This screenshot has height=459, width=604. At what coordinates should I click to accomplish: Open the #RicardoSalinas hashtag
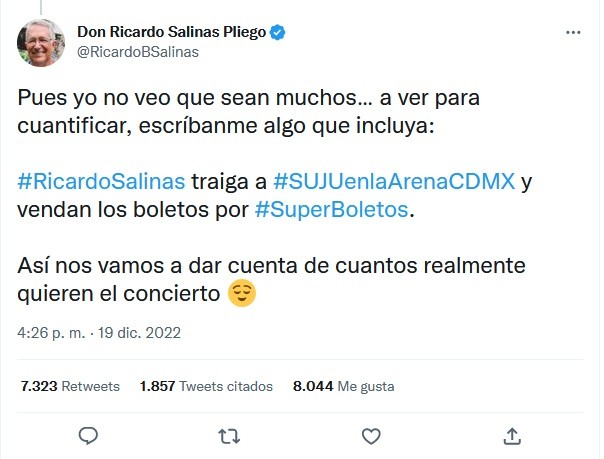[x=102, y=181]
